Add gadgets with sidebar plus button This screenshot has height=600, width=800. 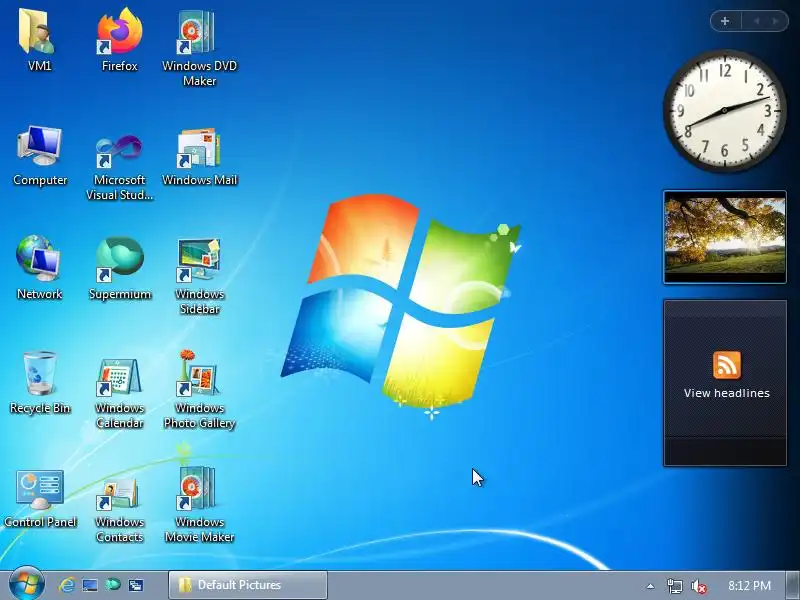tap(725, 21)
